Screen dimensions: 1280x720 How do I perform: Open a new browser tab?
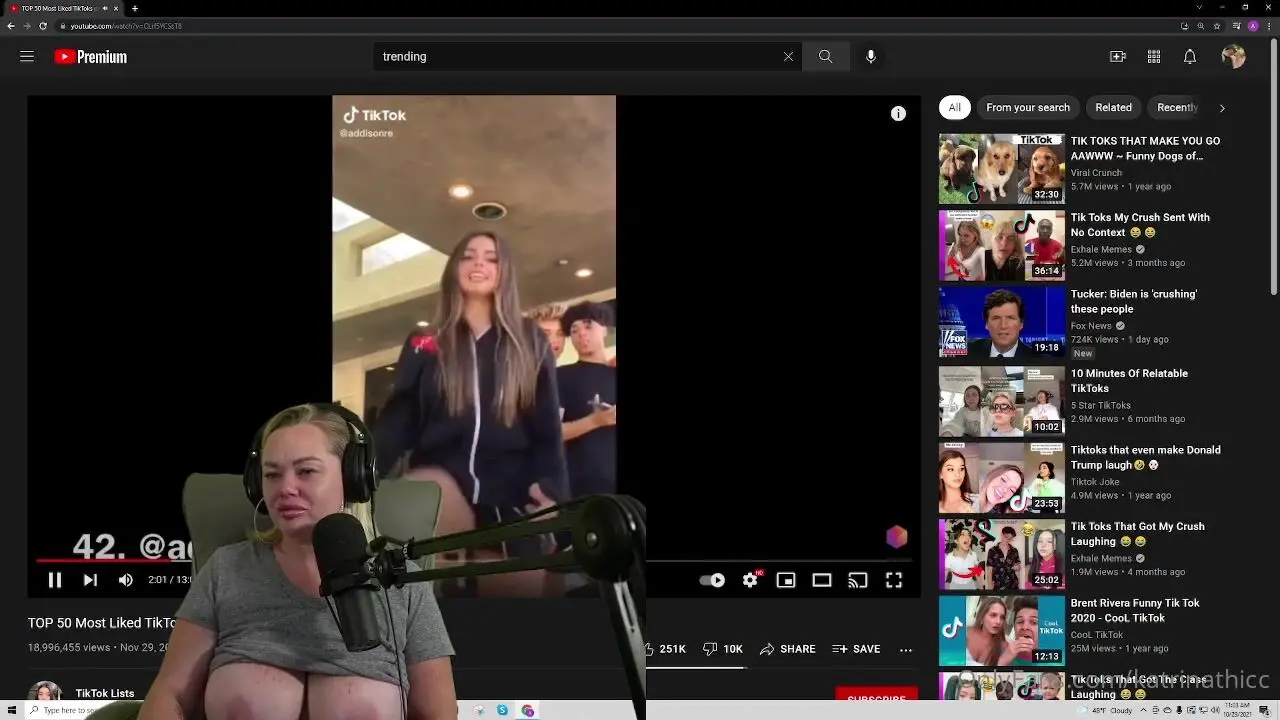135,8
